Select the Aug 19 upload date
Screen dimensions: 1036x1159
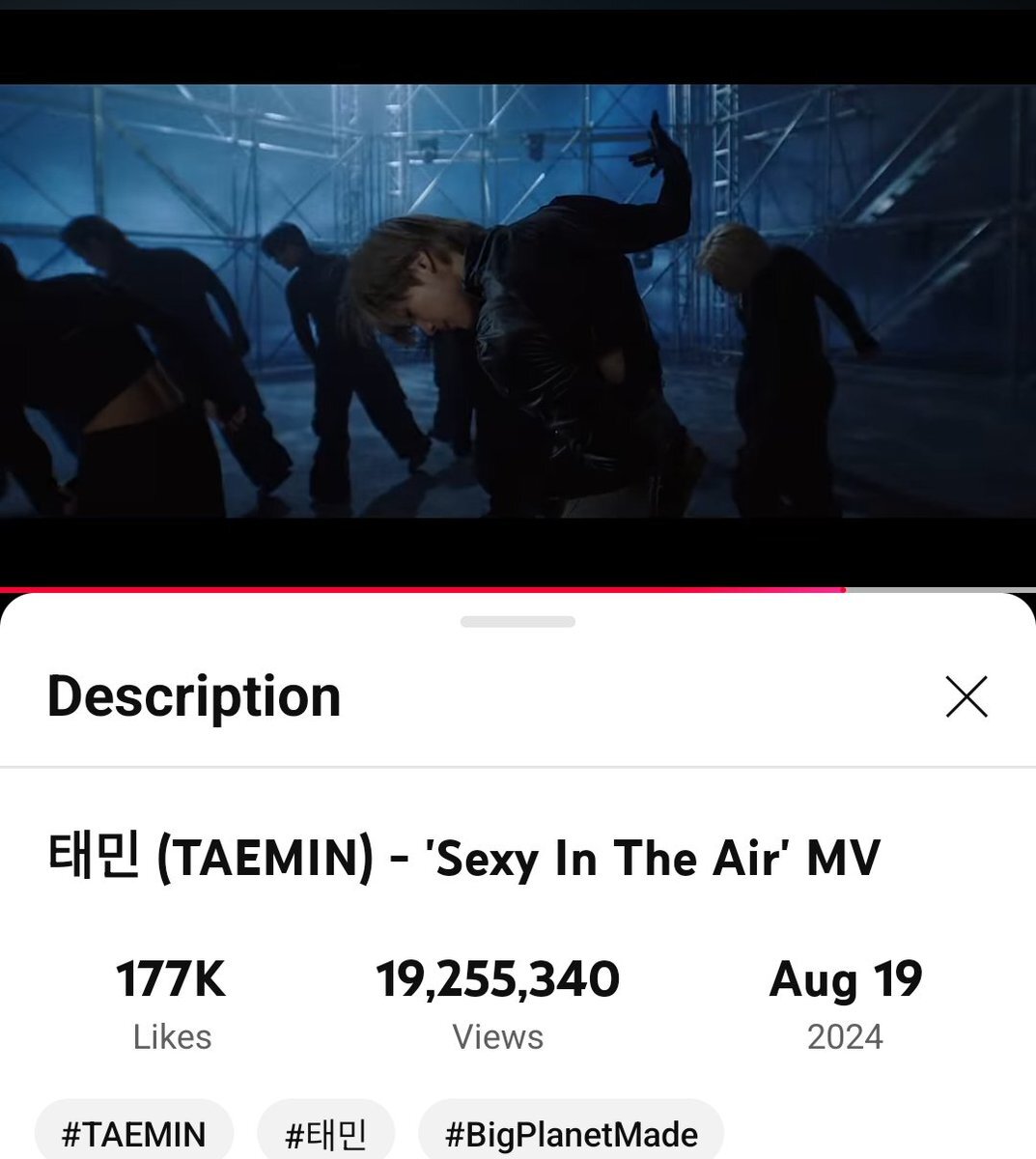click(x=846, y=979)
